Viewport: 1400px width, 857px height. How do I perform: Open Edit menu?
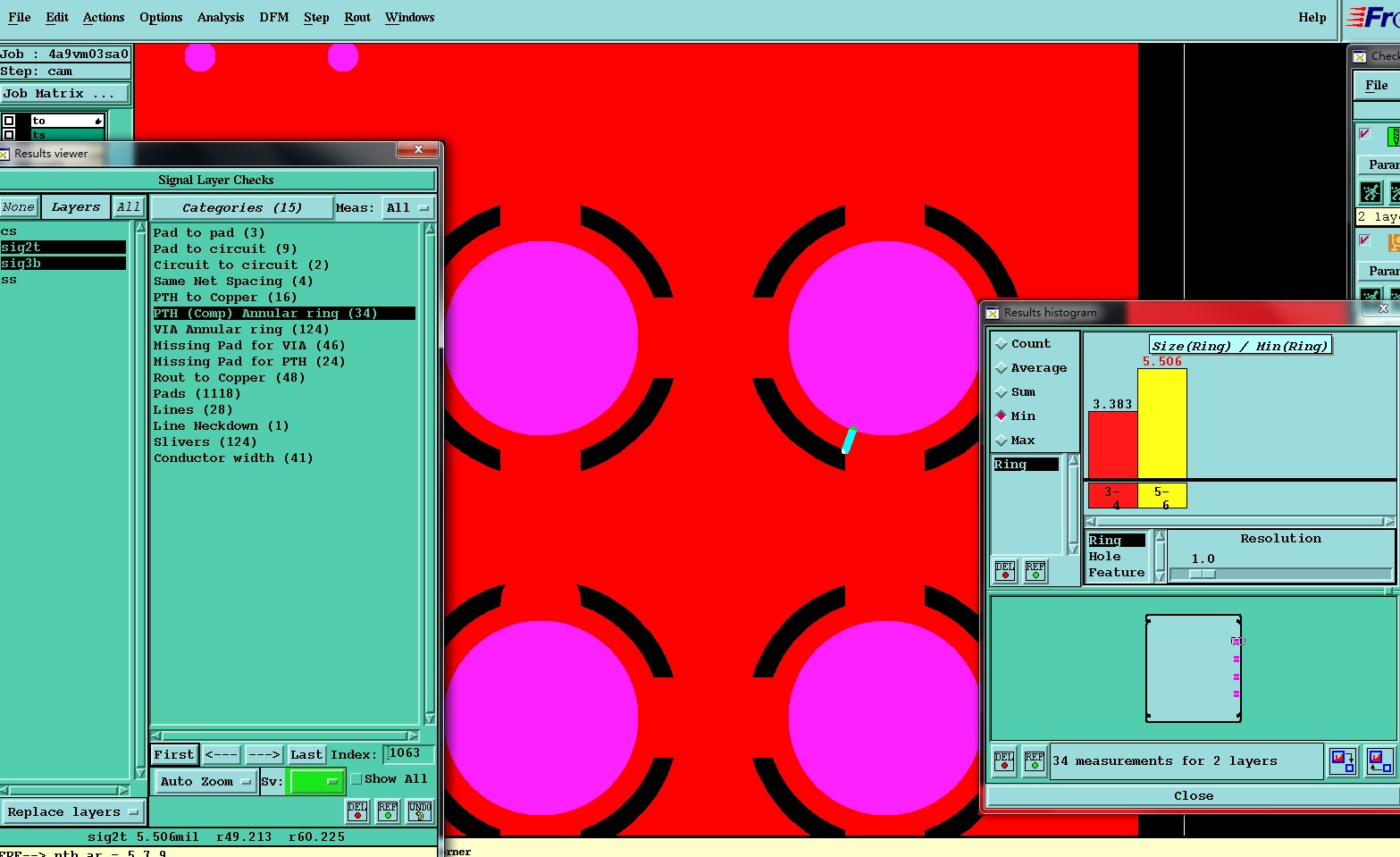[x=57, y=17]
